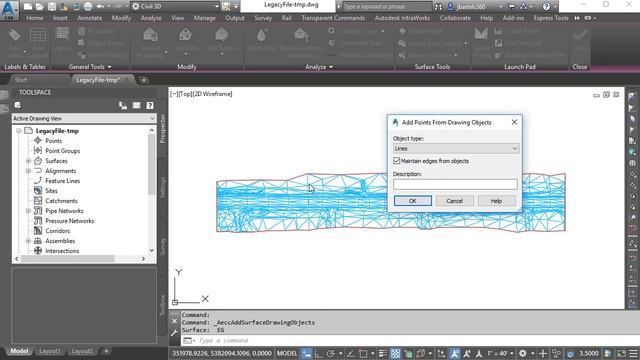Click the new drawing tab plus button
The height and width of the screenshot is (360, 640).
pos(144,80)
